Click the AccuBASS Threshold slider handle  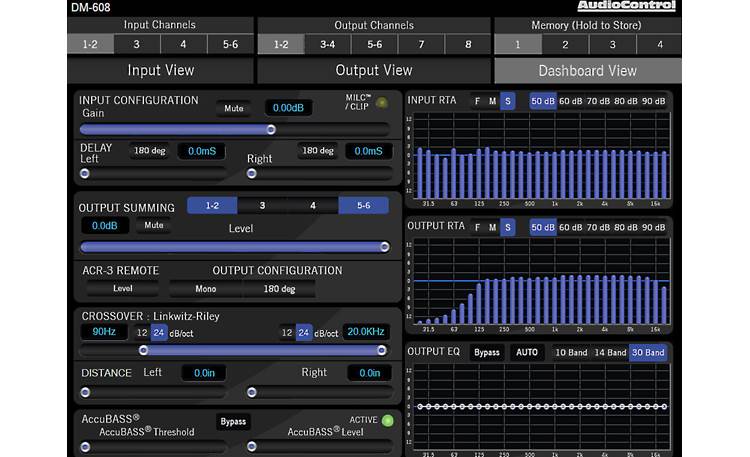tap(85, 447)
